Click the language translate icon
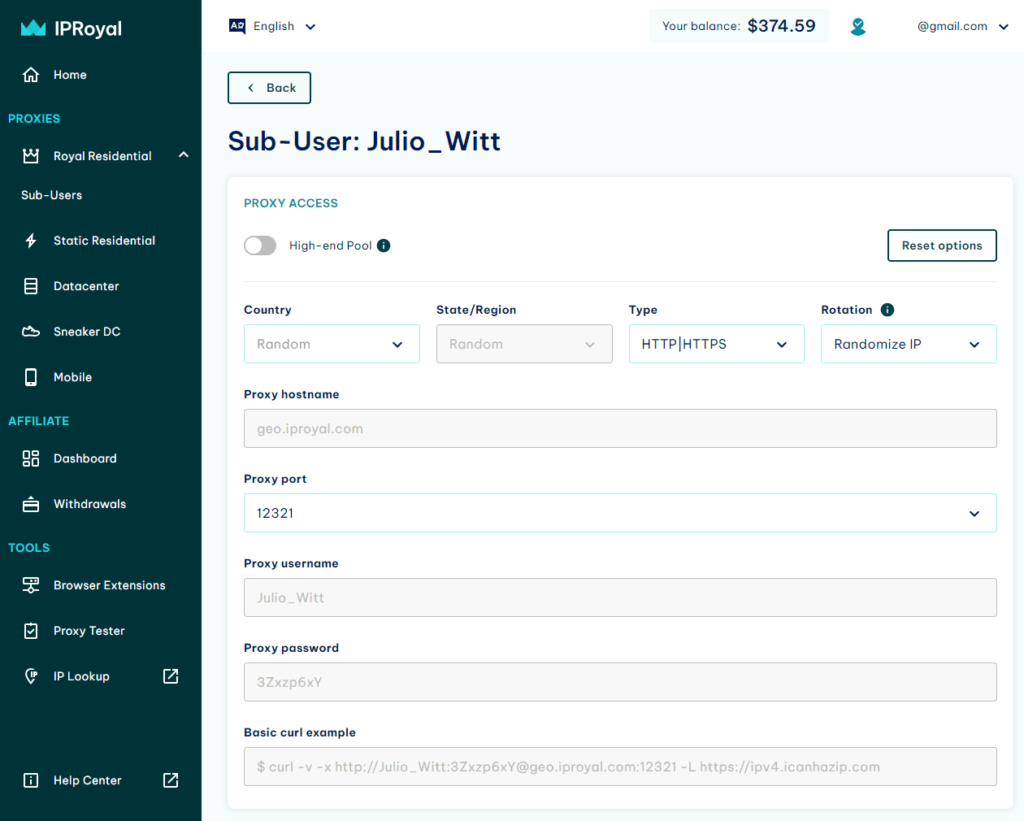 point(237,26)
